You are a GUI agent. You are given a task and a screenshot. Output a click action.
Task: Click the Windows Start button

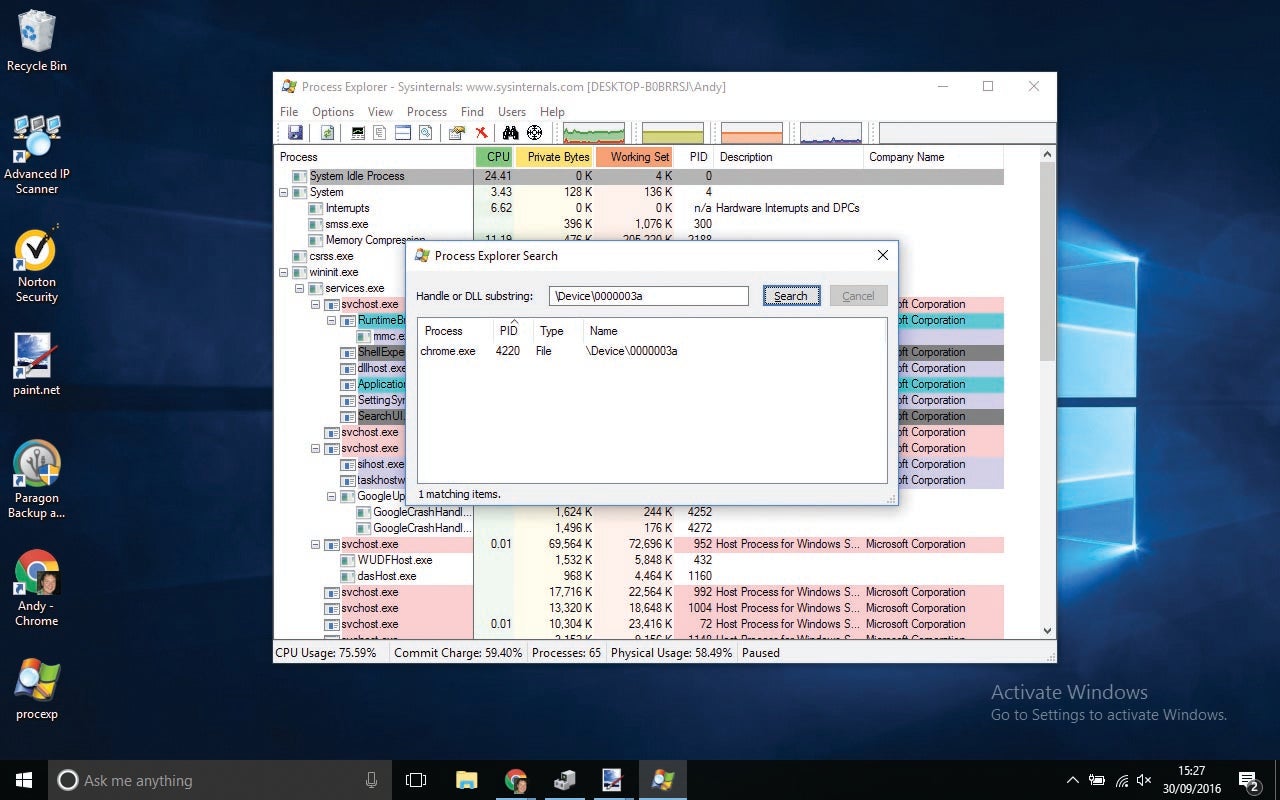[x=24, y=780]
